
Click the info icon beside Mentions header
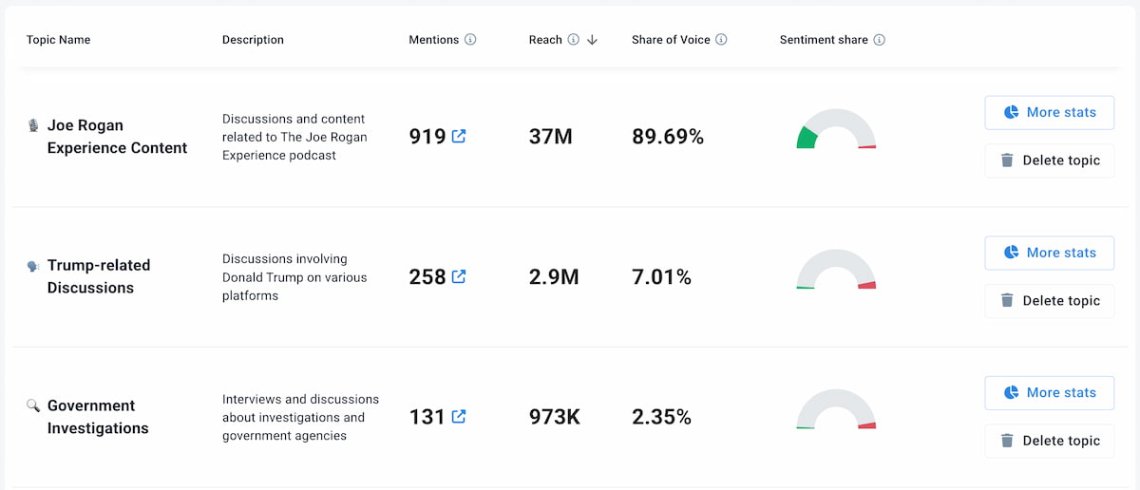(470, 40)
